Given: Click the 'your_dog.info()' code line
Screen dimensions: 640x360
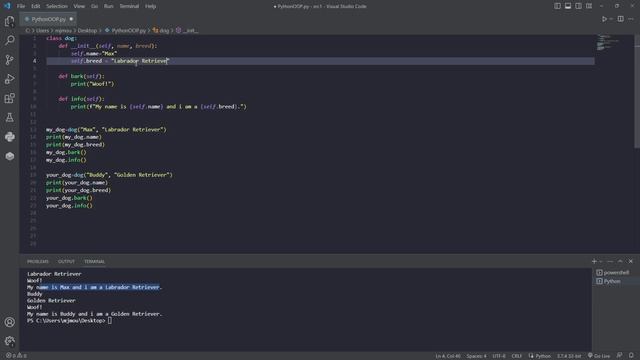Looking at the screenshot, I should click(x=69, y=205).
